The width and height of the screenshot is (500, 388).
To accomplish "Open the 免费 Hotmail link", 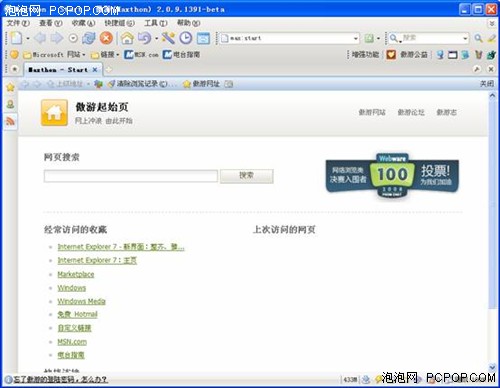I will tap(77, 314).
